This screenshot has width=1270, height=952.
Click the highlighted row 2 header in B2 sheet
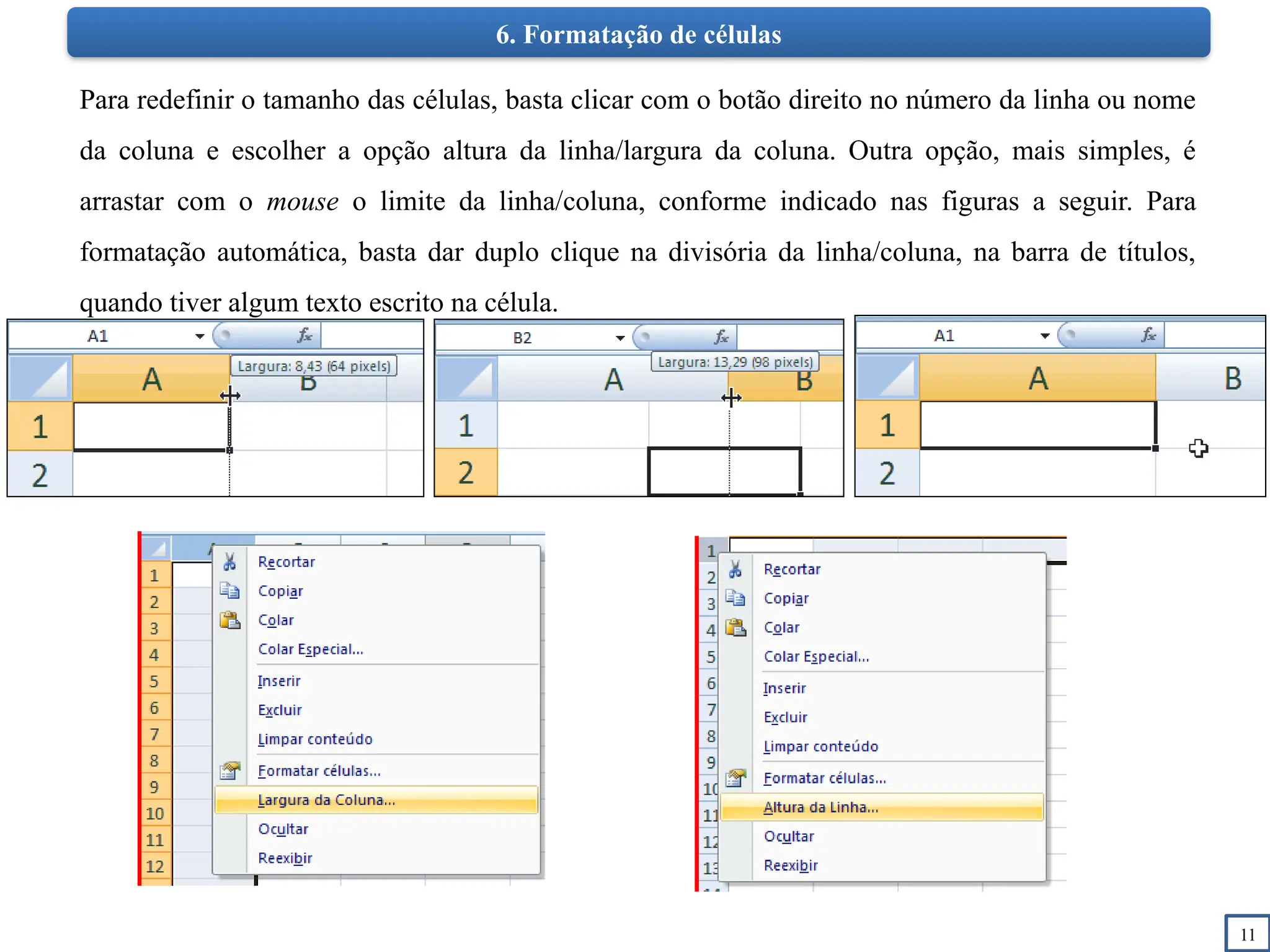466,472
